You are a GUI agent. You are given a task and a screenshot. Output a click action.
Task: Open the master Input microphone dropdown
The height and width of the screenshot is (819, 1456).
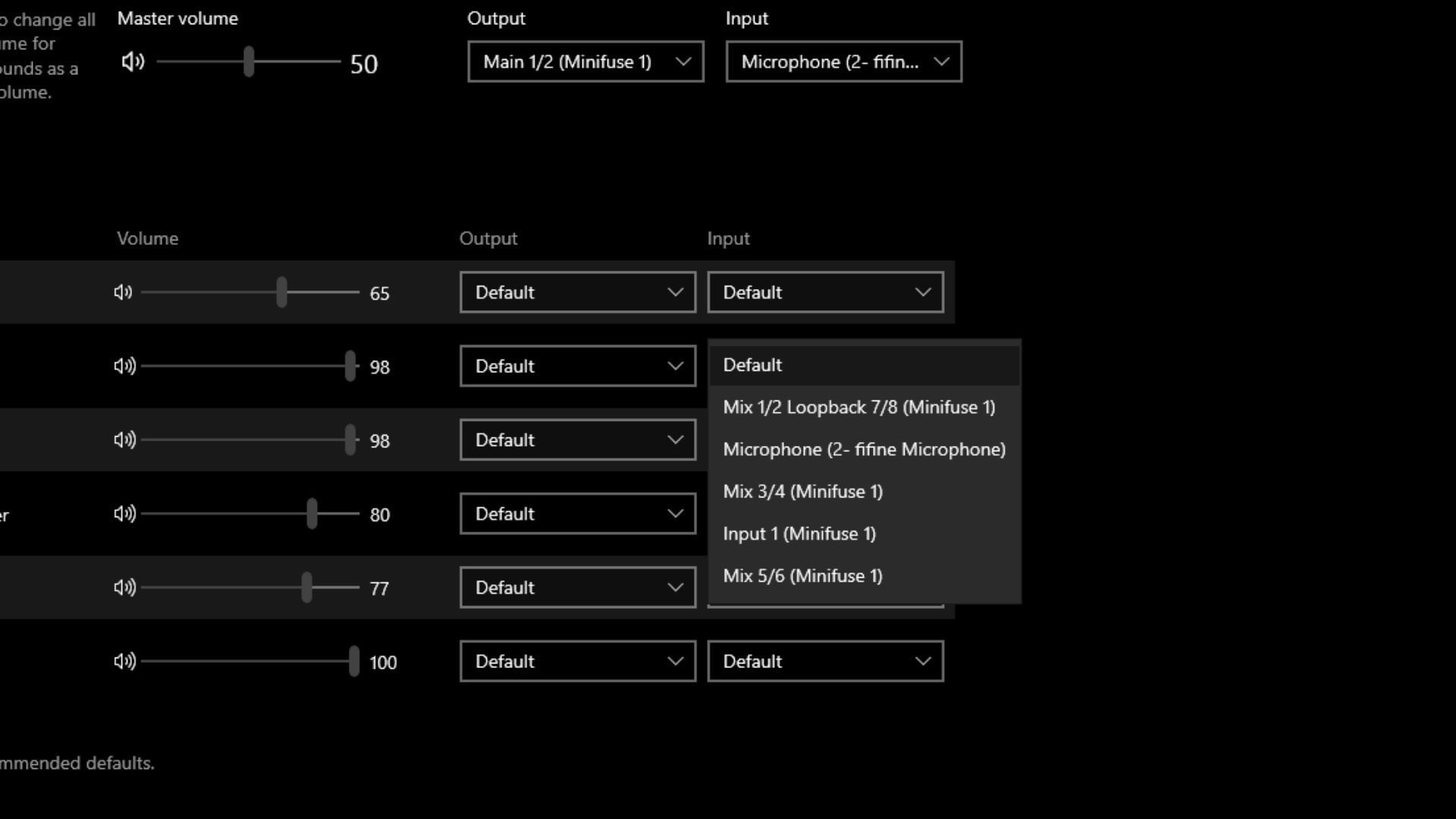pos(843,62)
